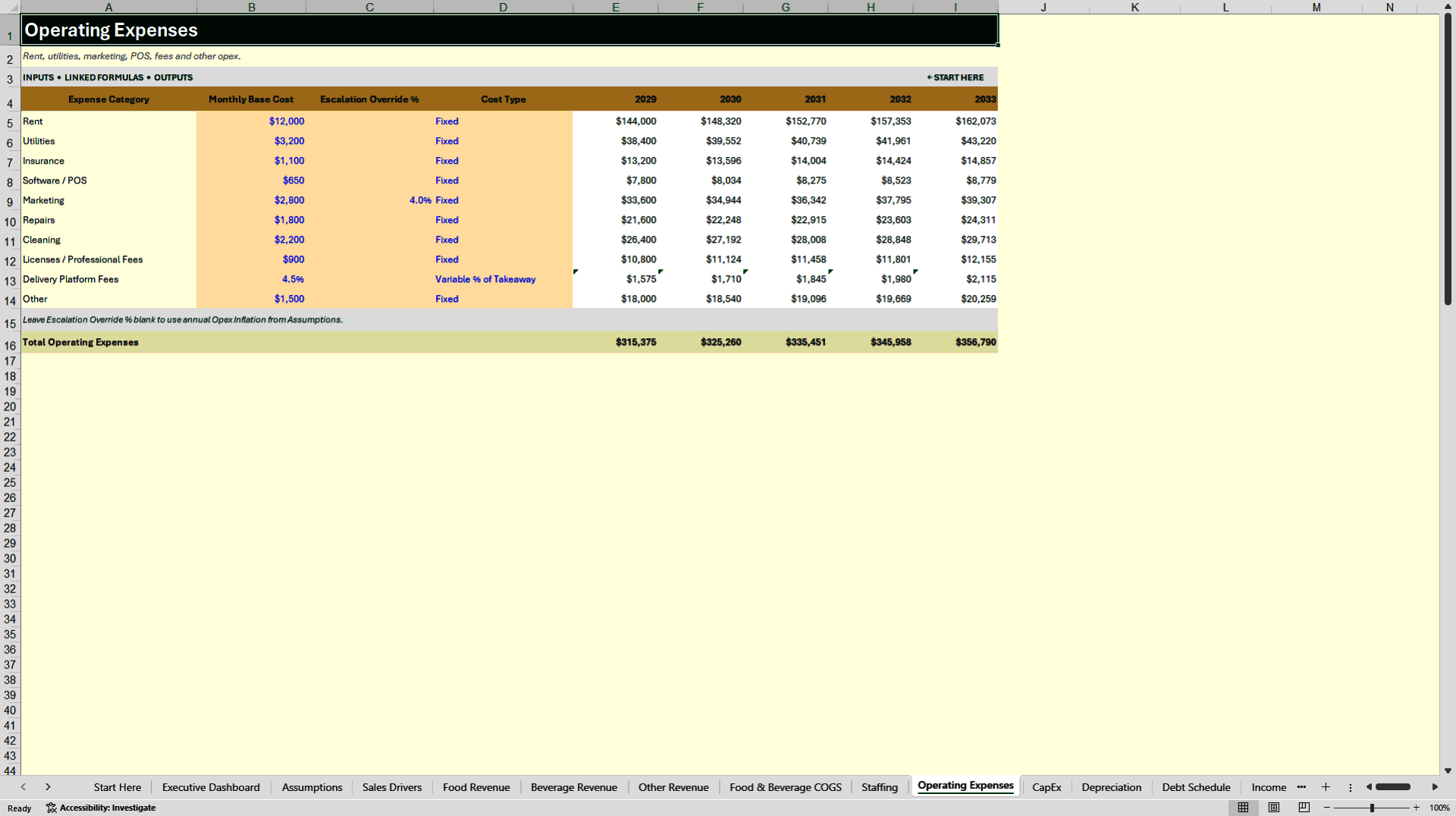Open the Executive Dashboard tab

pyautogui.click(x=211, y=787)
